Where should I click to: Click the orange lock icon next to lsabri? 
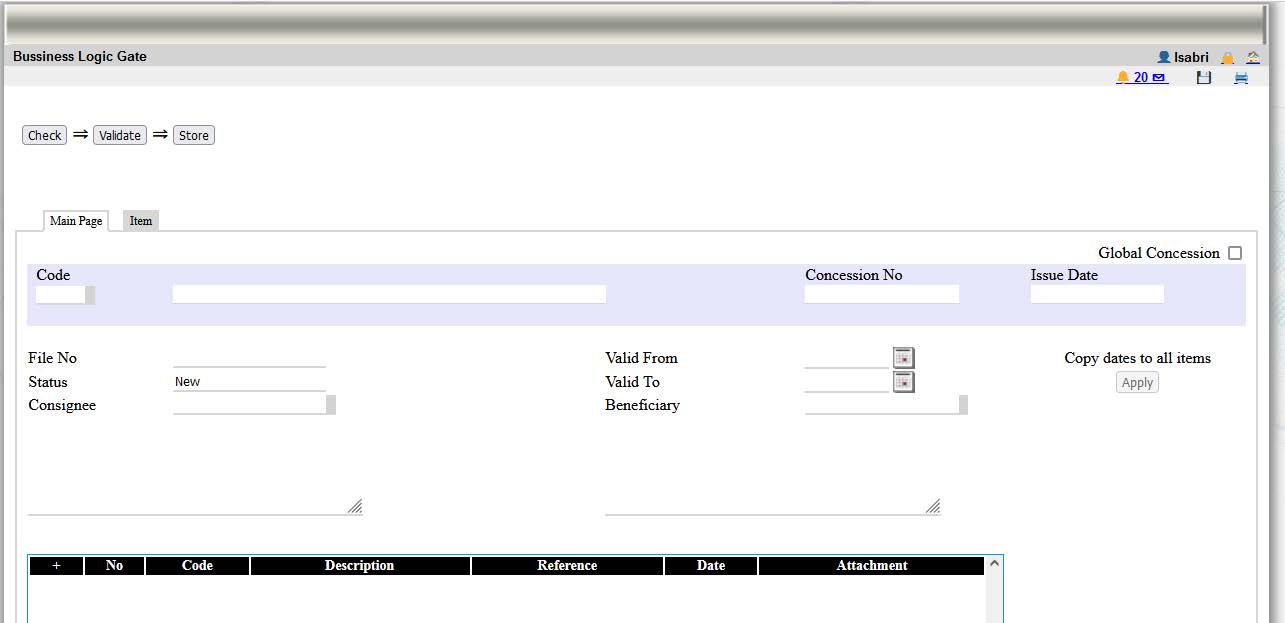(x=1227, y=58)
